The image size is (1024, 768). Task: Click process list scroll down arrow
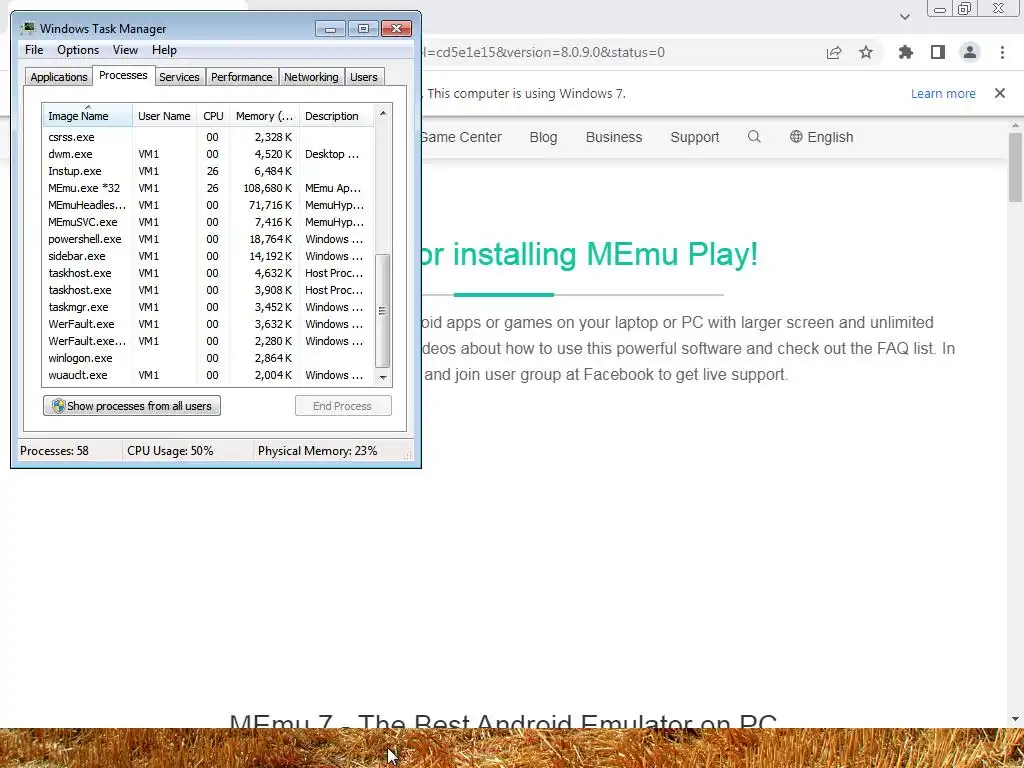tap(383, 377)
